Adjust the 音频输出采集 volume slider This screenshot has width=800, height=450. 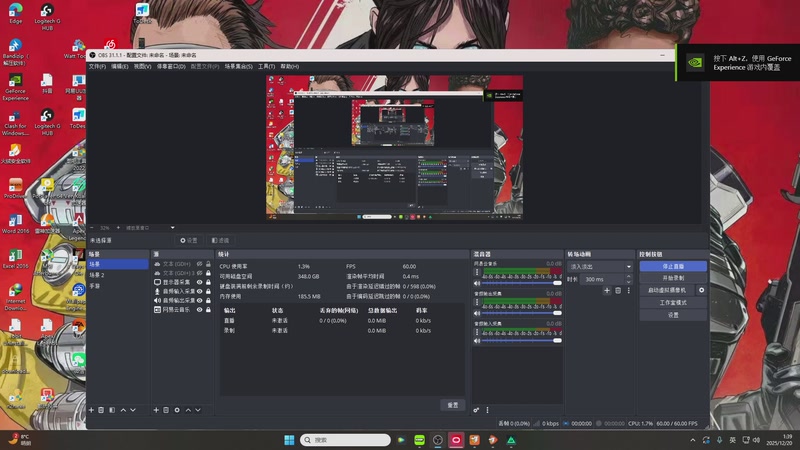[521, 313]
